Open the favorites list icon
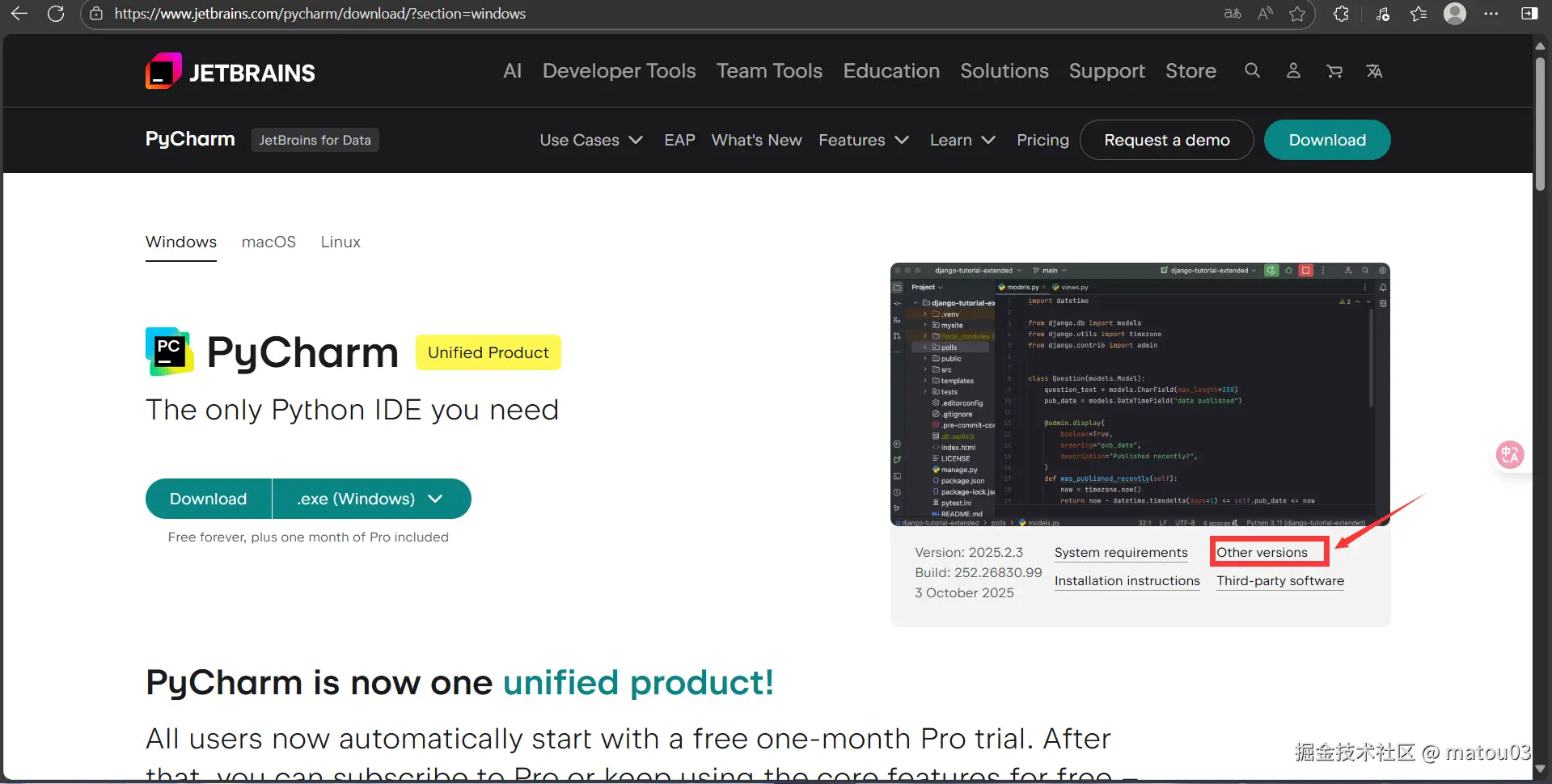 pos(1419,14)
